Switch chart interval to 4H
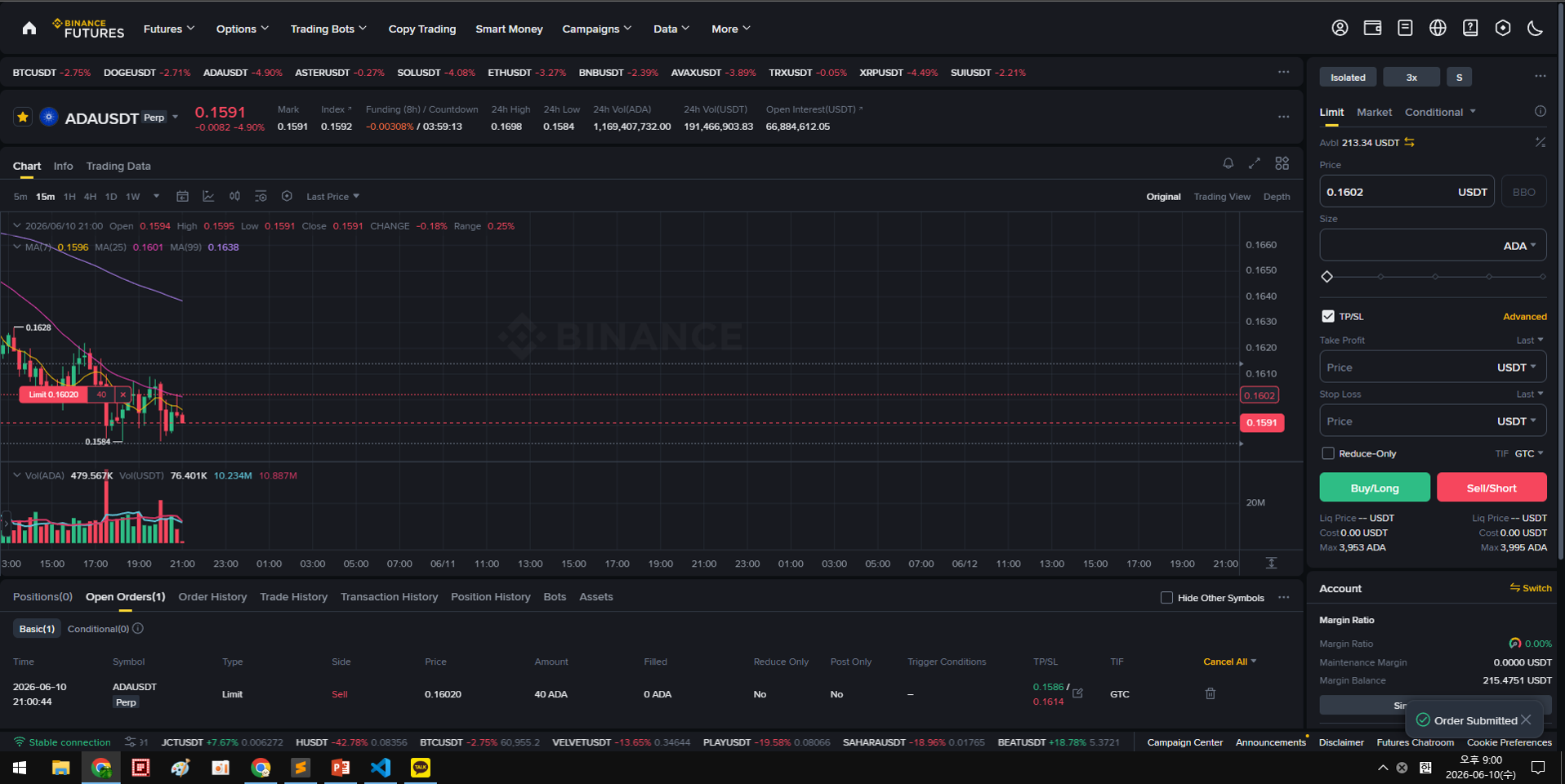 [90, 196]
